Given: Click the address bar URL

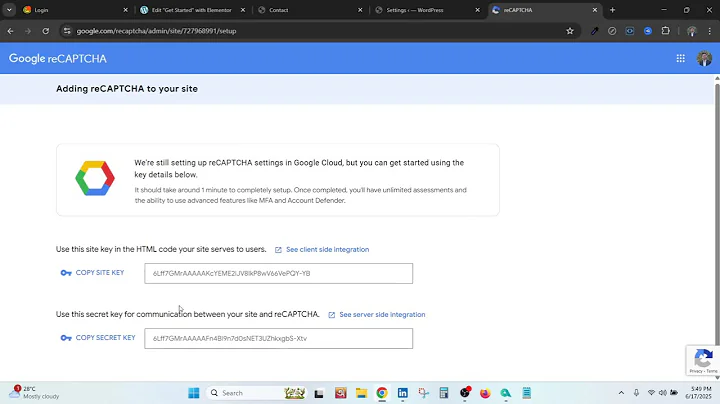Looking at the screenshot, I should (156, 31).
